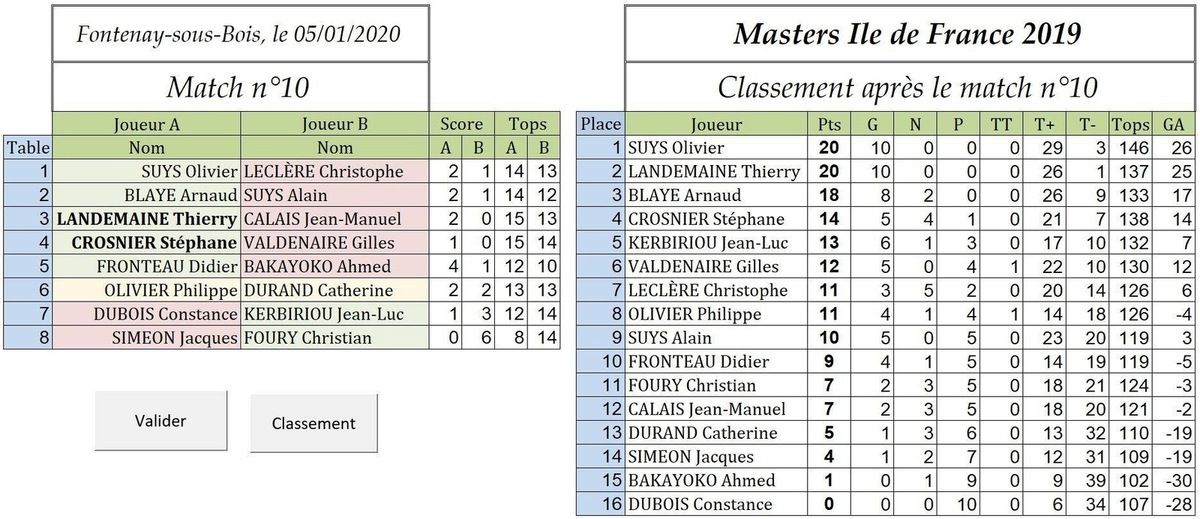The width and height of the screenshot is (1200, 519).
Task: Select LANDEMAINE Thierry in match table
Action: [146, 218]
